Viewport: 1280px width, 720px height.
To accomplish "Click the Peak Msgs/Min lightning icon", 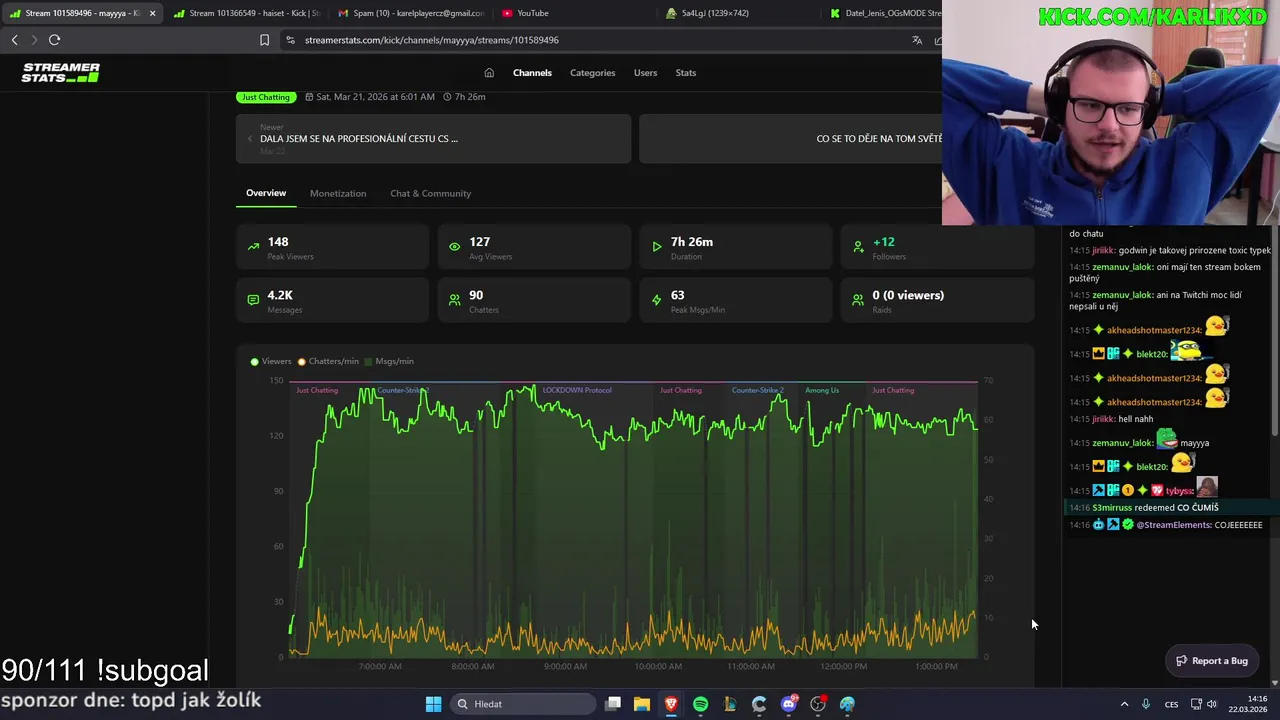I will pyautogui.click(x=657, y=299).
